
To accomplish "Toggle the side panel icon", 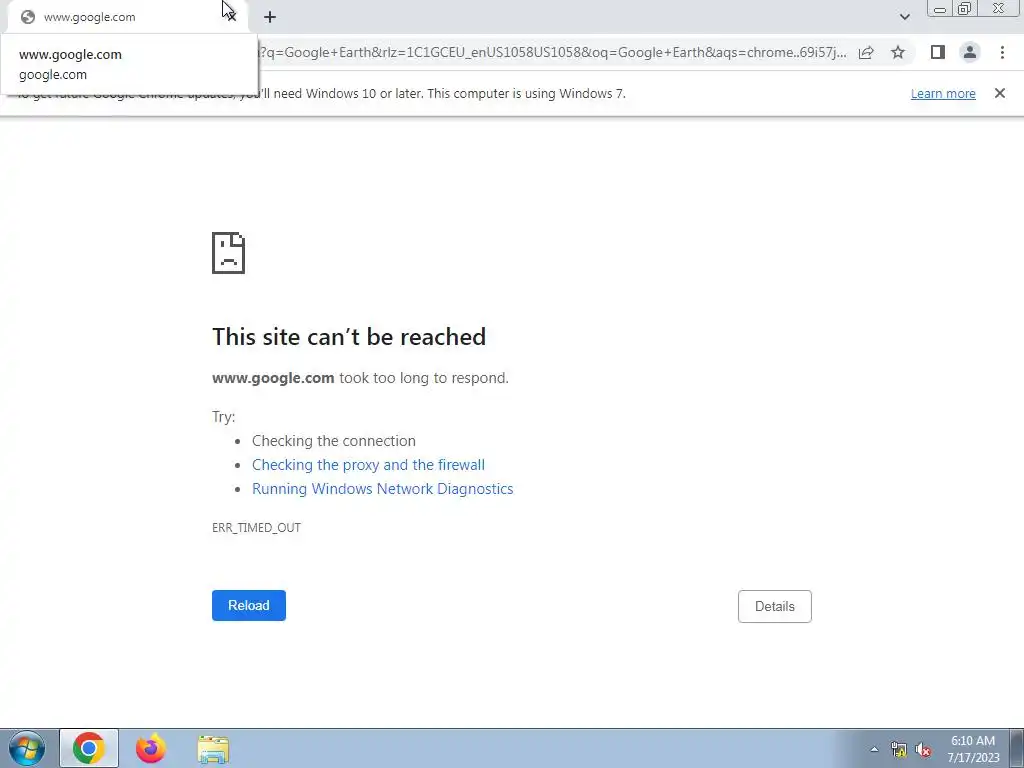I will [938, 52].
